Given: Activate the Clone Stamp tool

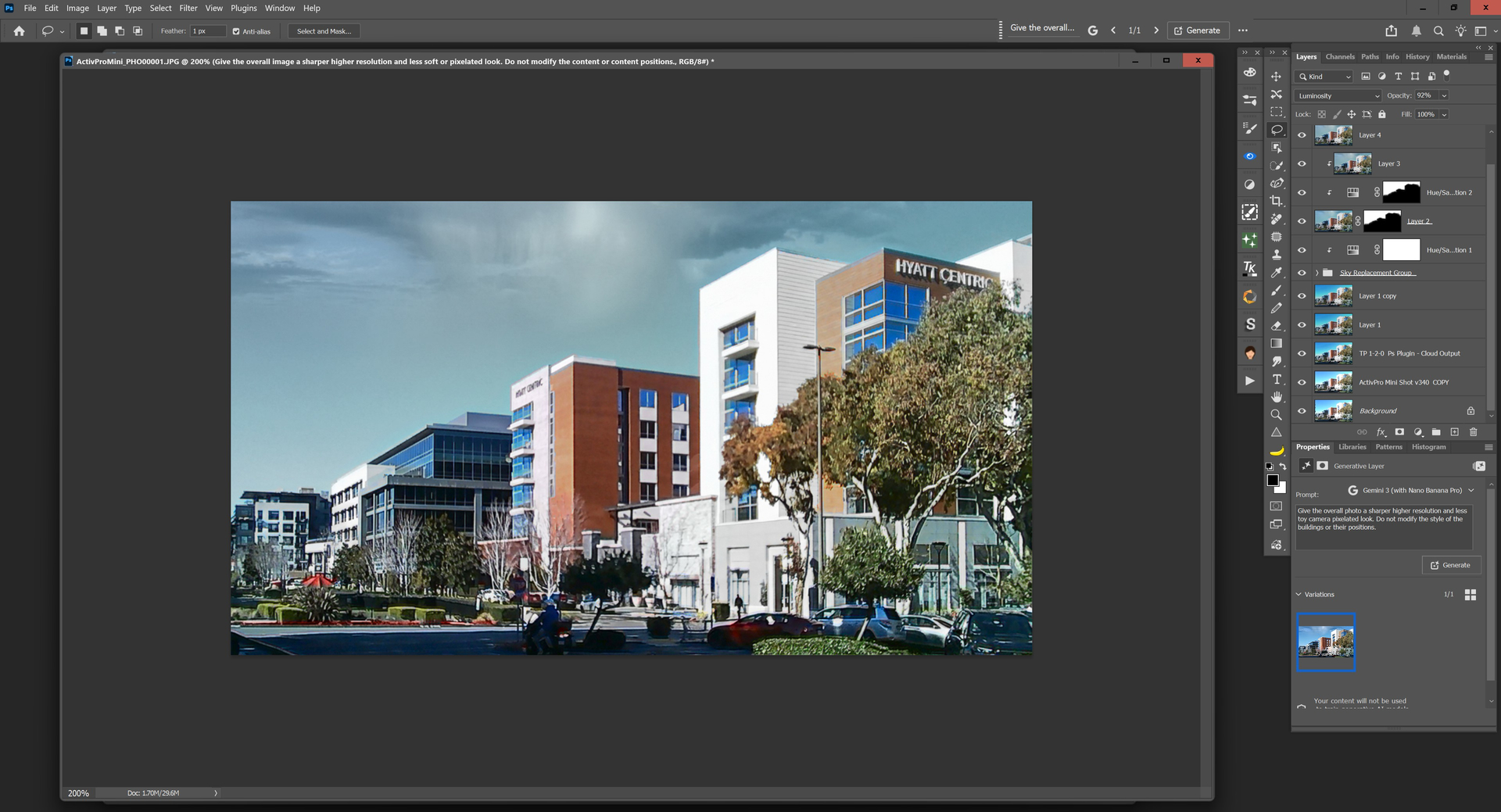Looking at the screenshot, I should pyautogui.click(x=1276, y=255).
